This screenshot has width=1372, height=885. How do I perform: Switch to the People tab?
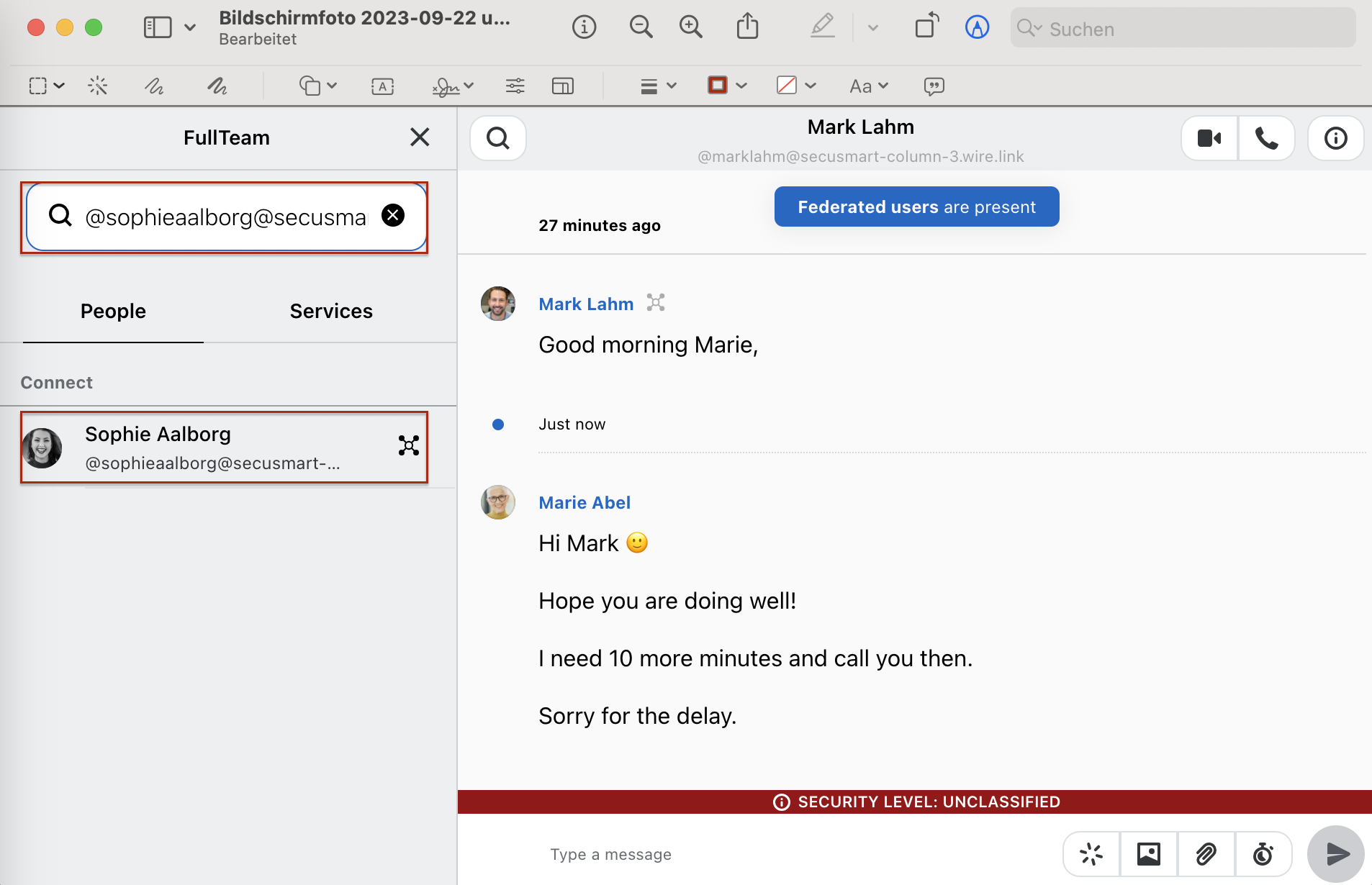pyautogui.click(x=113, y=311)
